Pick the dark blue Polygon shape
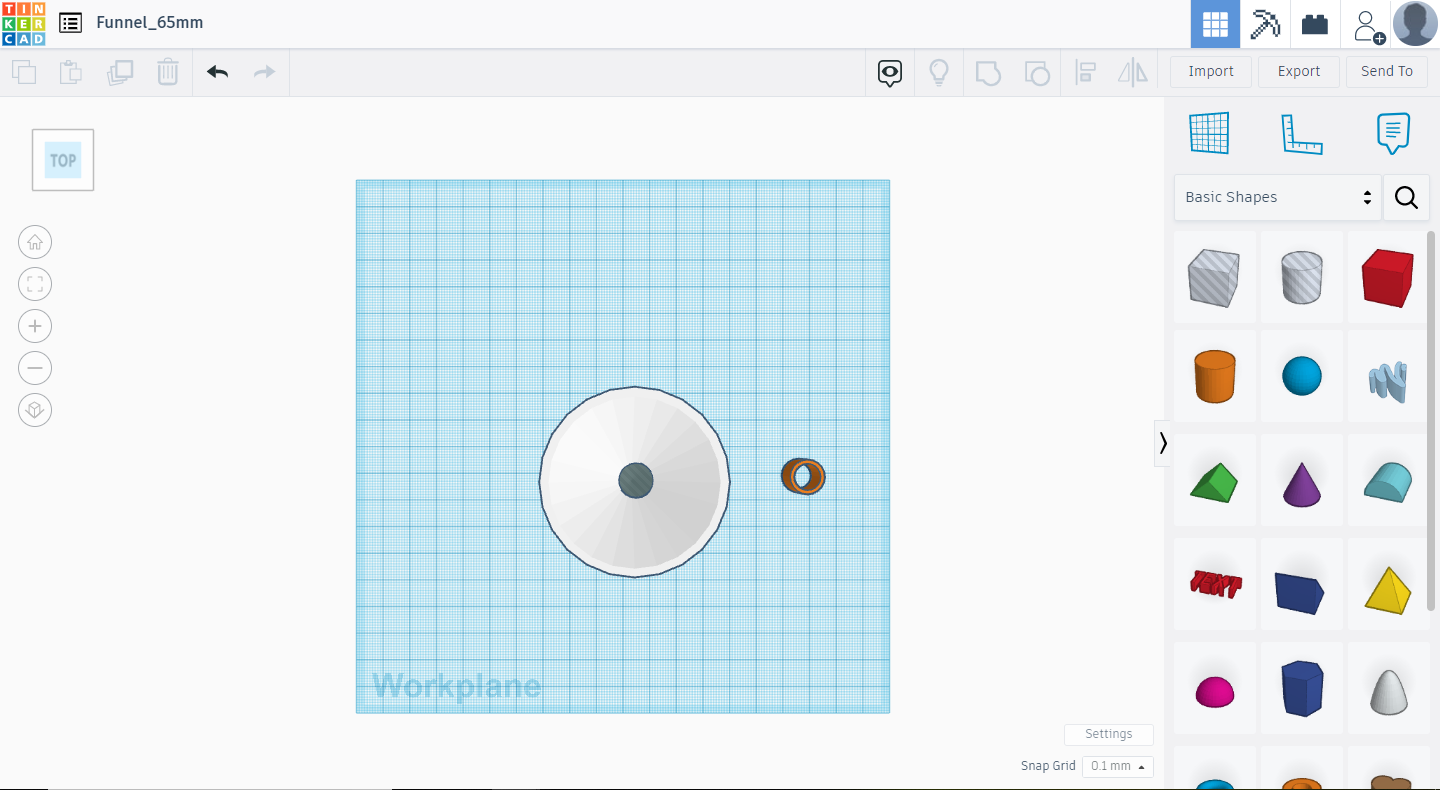1440x790 pixels. click(x=1301, y=688)
